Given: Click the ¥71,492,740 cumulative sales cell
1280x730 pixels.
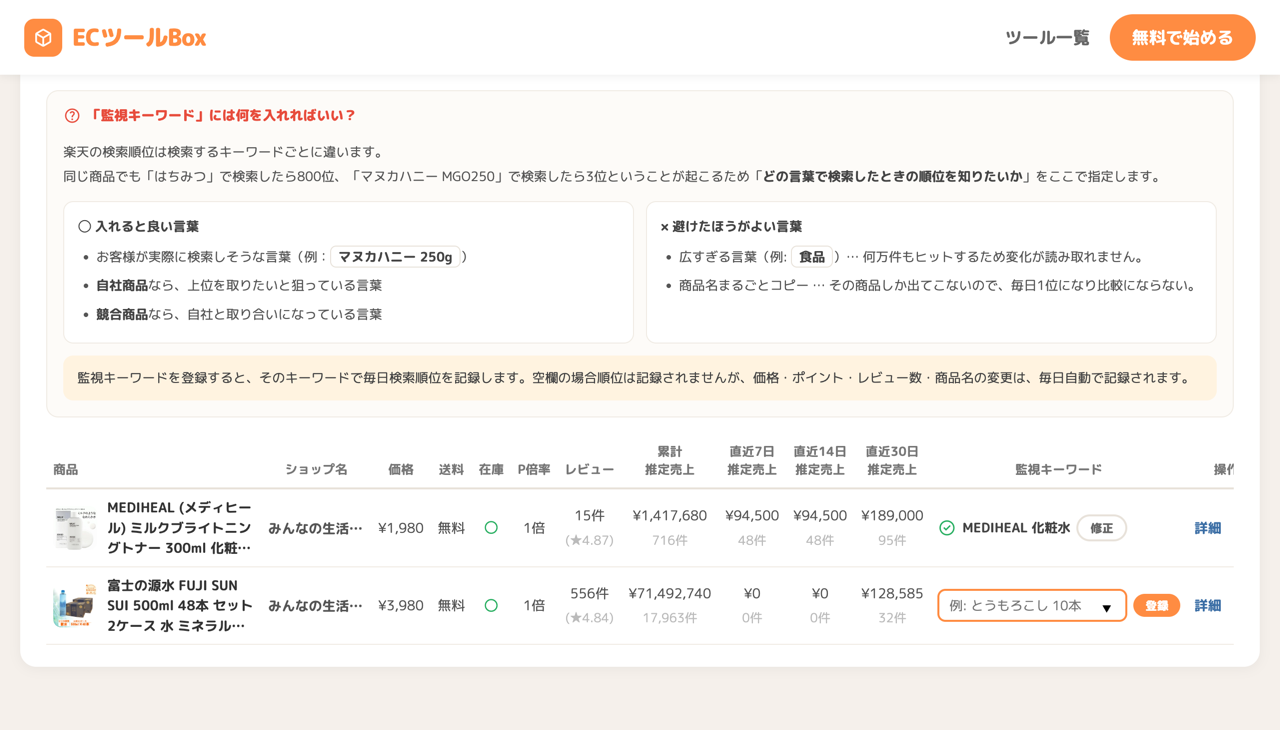Looking at the screenshot, I should 670,594.
